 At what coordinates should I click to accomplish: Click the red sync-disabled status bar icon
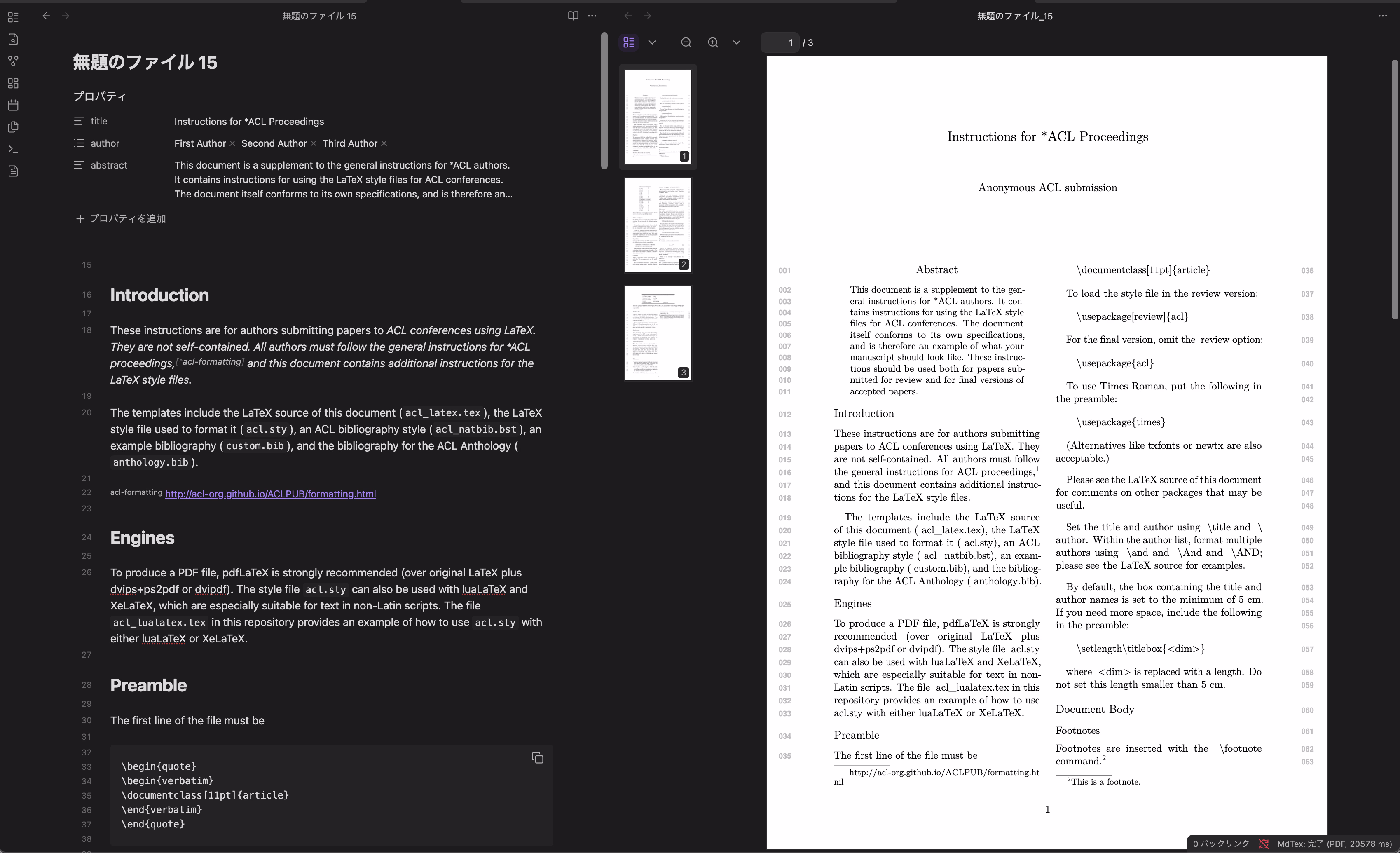pos(1263,844)
